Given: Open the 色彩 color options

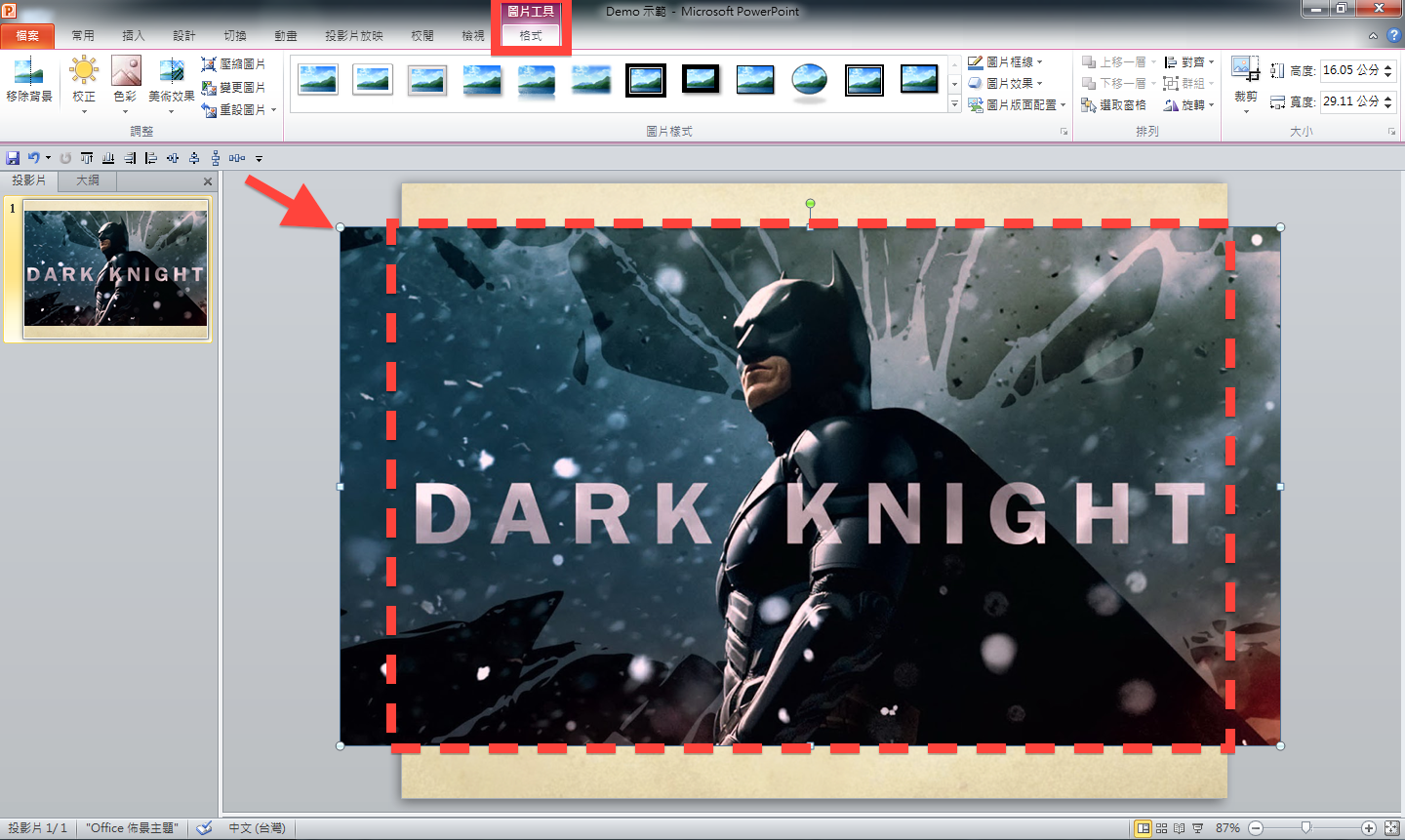Looking at the screenshot, I should click(126, 85).
